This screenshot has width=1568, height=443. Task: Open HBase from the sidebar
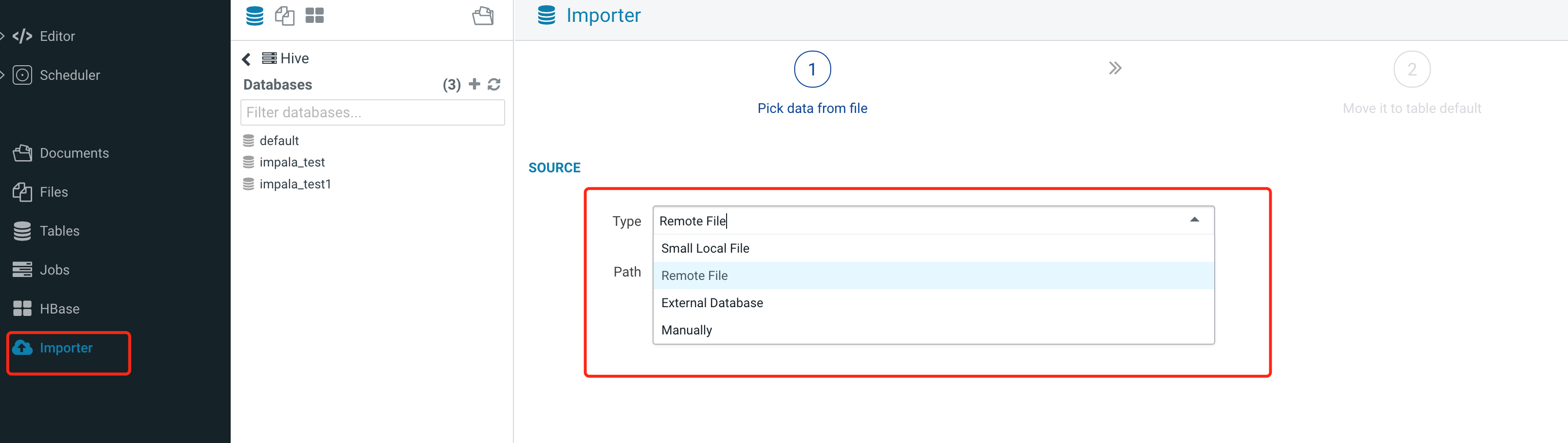tap(59, 309)
